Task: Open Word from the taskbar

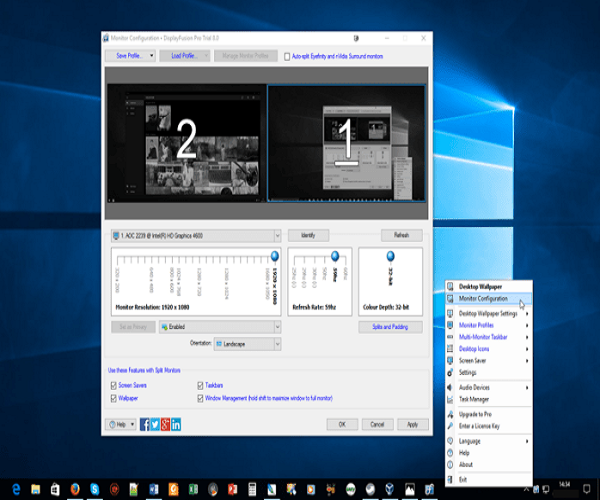Action: 154,489
